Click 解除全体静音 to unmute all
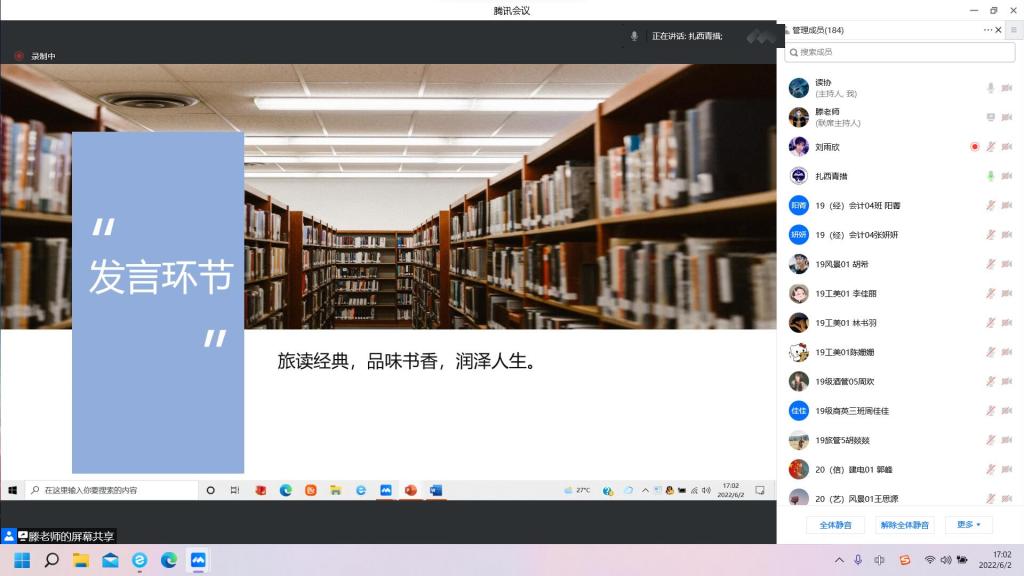This screenshot has width=1024, height=576. pos(904,524)
